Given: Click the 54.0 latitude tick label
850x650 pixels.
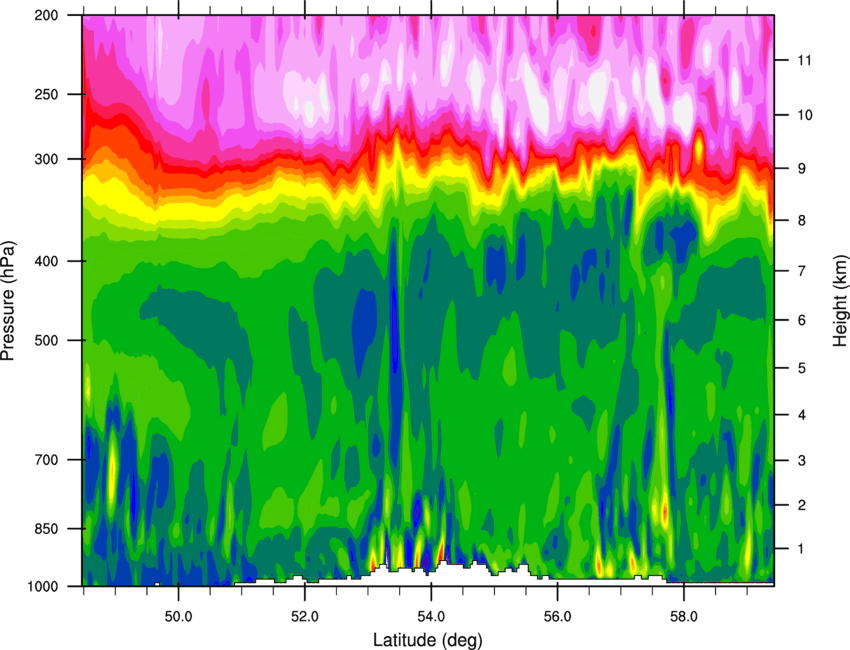Looking at the screenshot, I should 431,616.
